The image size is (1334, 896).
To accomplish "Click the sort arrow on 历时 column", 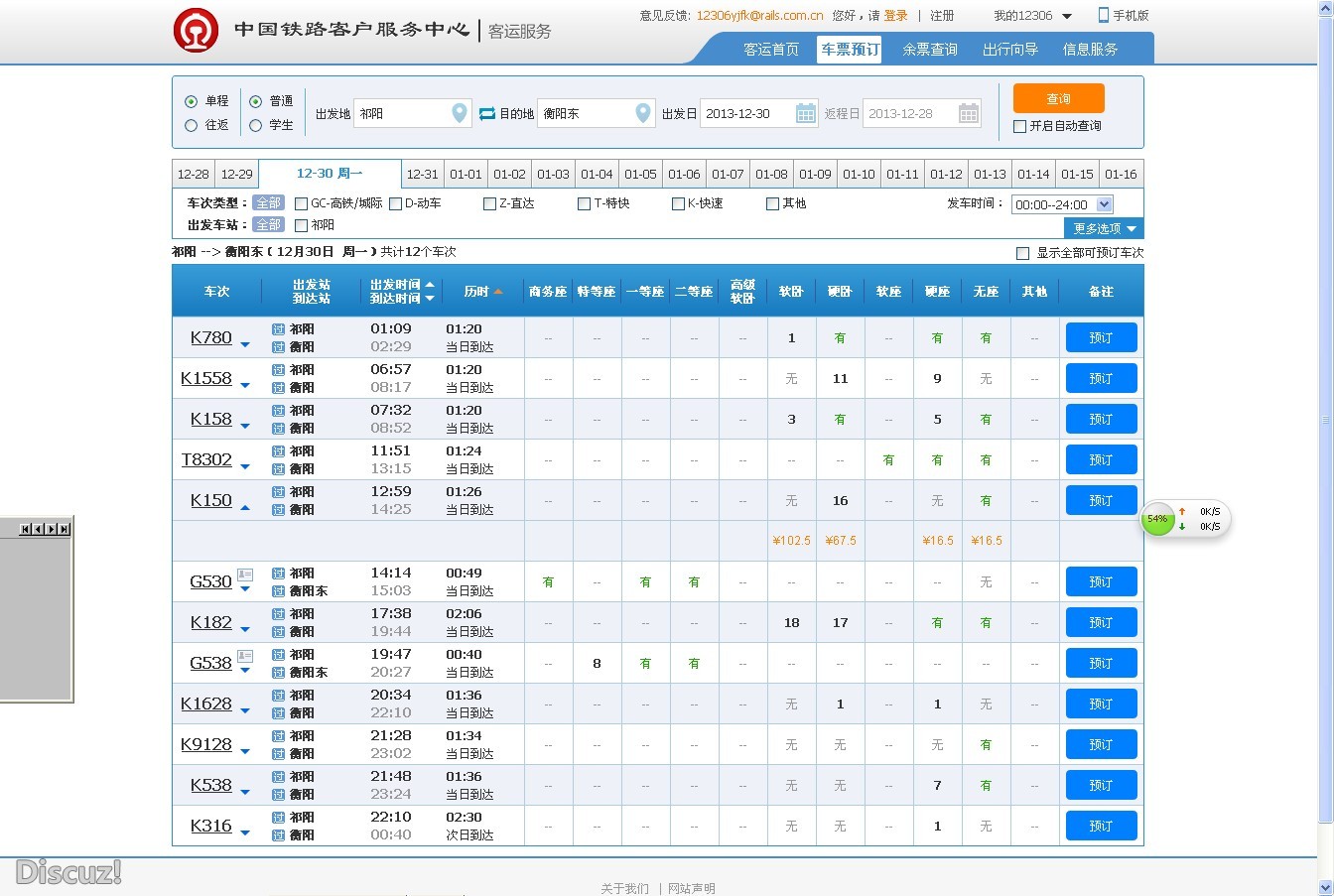I will pyautogui.click(x=498, y=292).
